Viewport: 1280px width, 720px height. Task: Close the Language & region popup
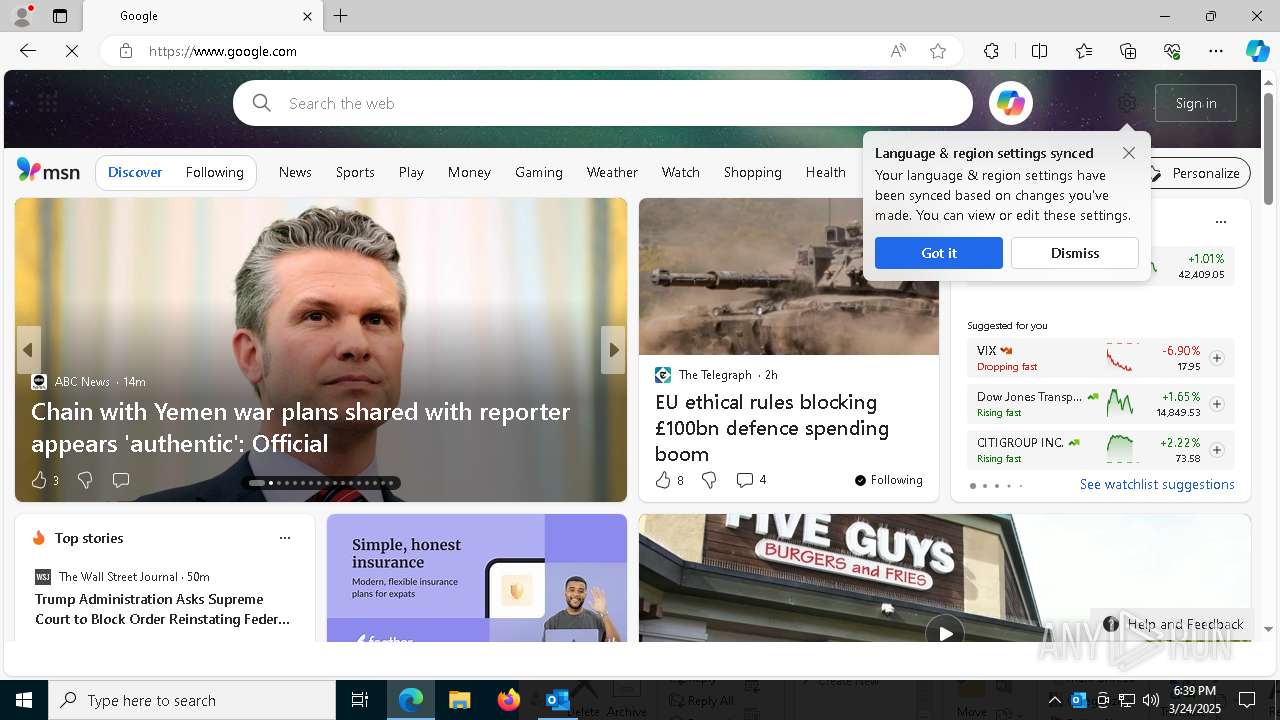[x=1128, y=153]
